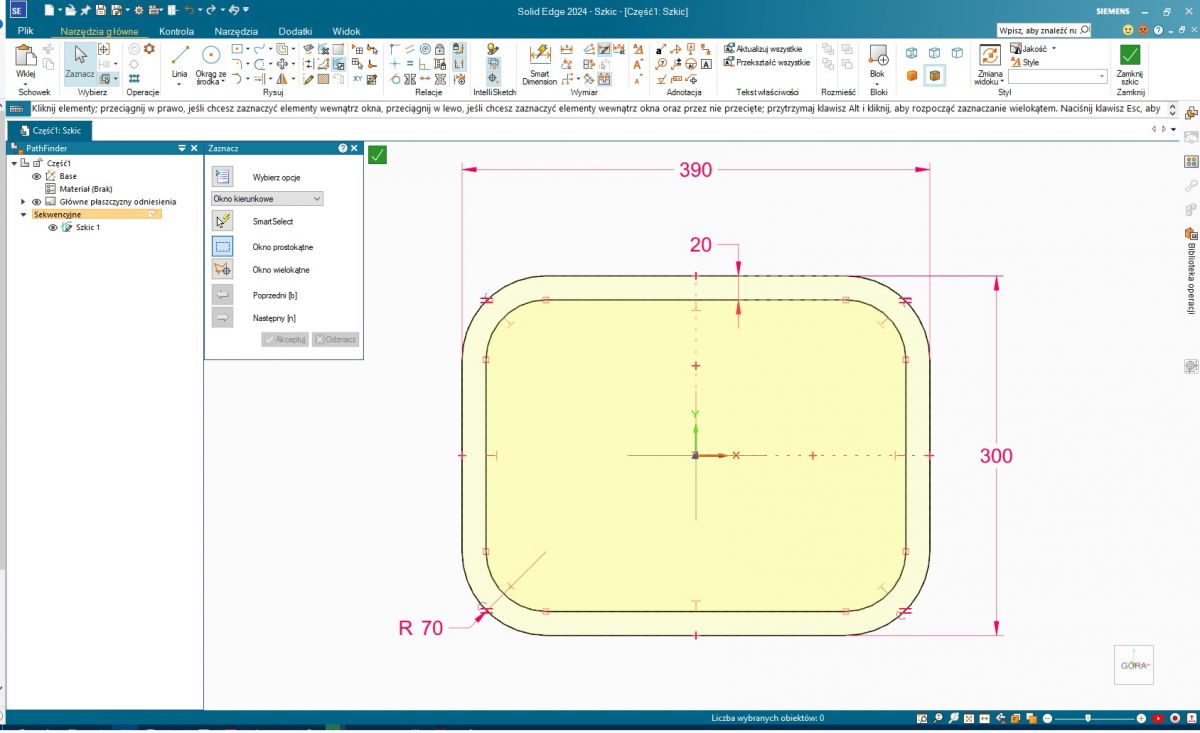
Task: Click the Aktualizuj wszystkie command
Action: 763,48
